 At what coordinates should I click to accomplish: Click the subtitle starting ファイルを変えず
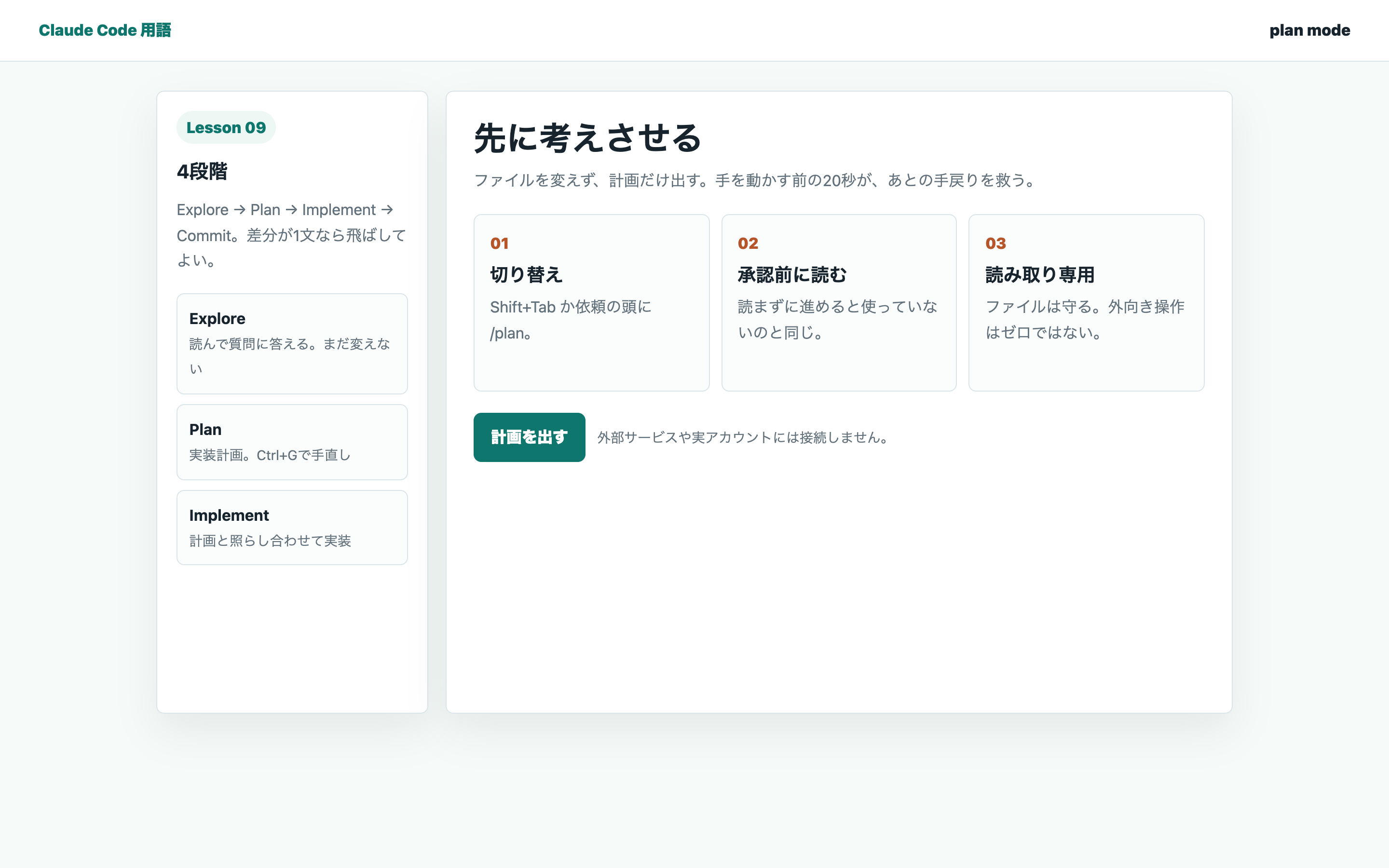(755, 180)
